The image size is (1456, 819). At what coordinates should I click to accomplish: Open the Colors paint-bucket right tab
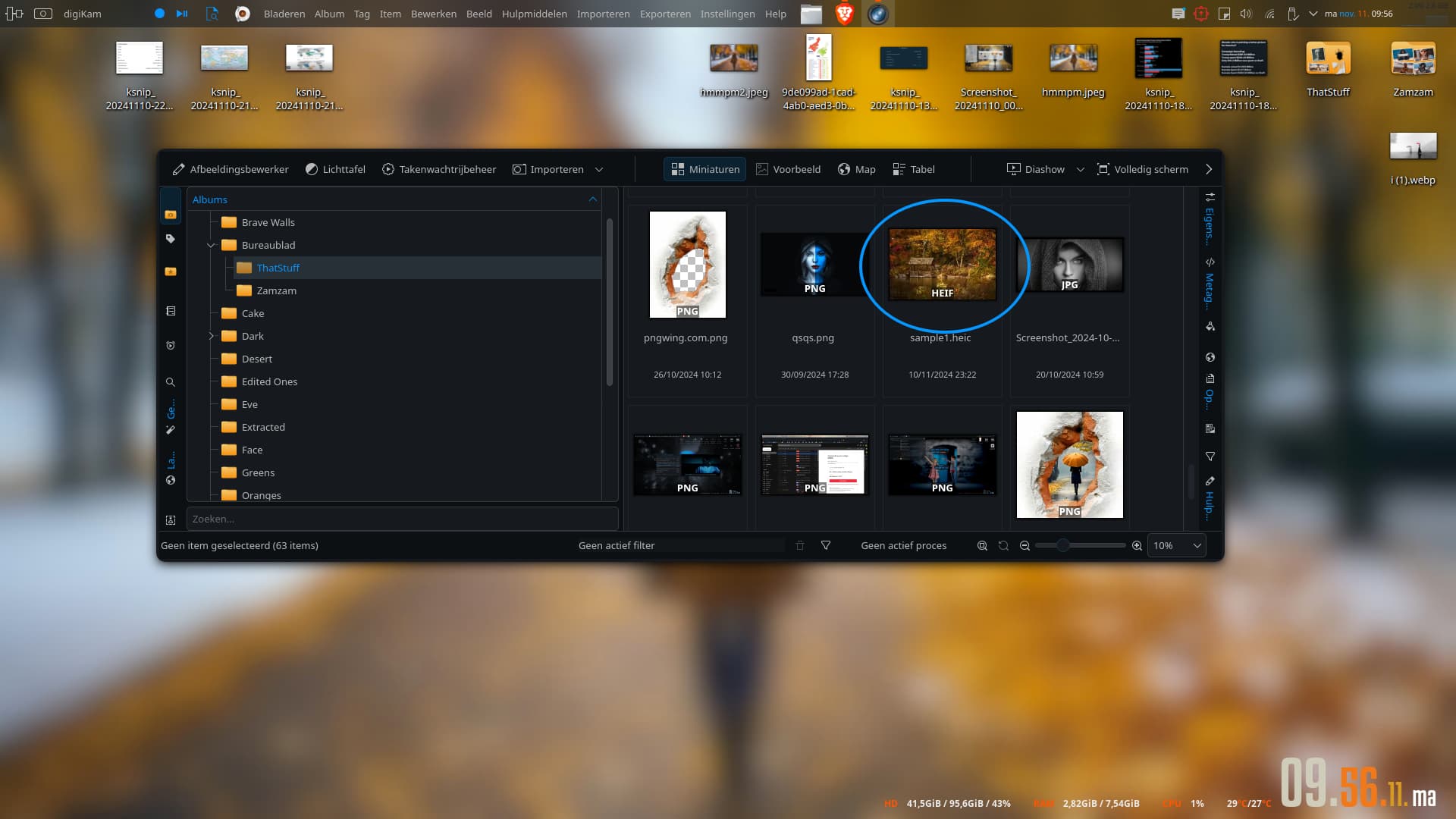pos(1210,326)
